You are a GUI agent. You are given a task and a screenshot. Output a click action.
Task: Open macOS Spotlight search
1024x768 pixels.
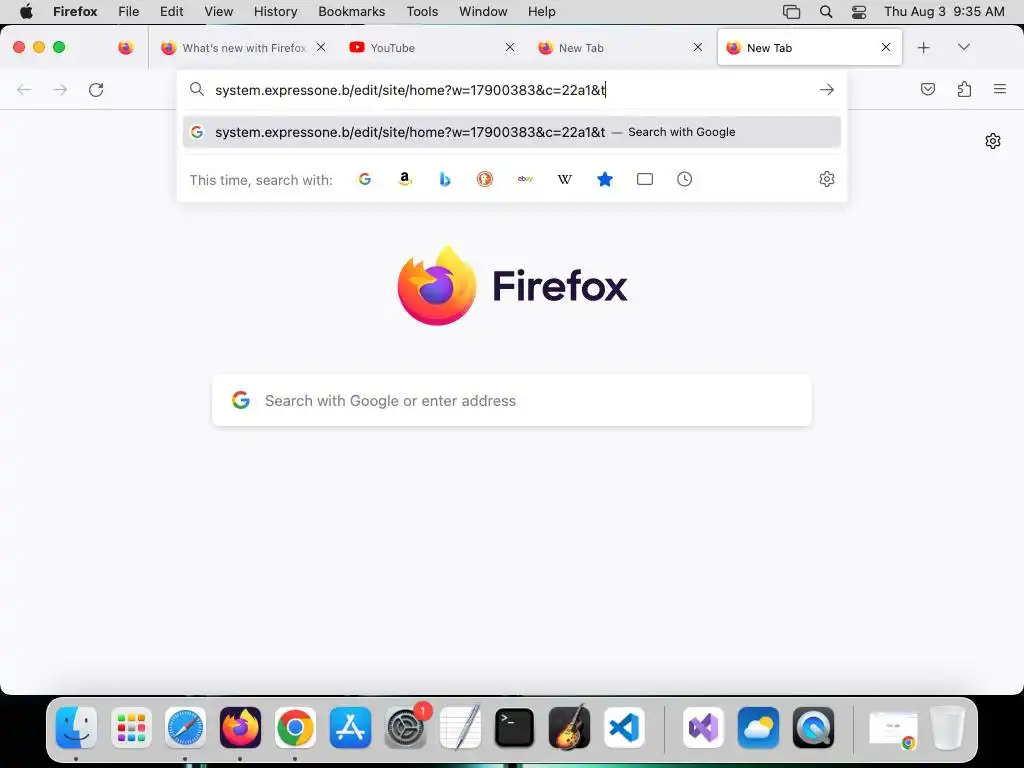[826, 12]
